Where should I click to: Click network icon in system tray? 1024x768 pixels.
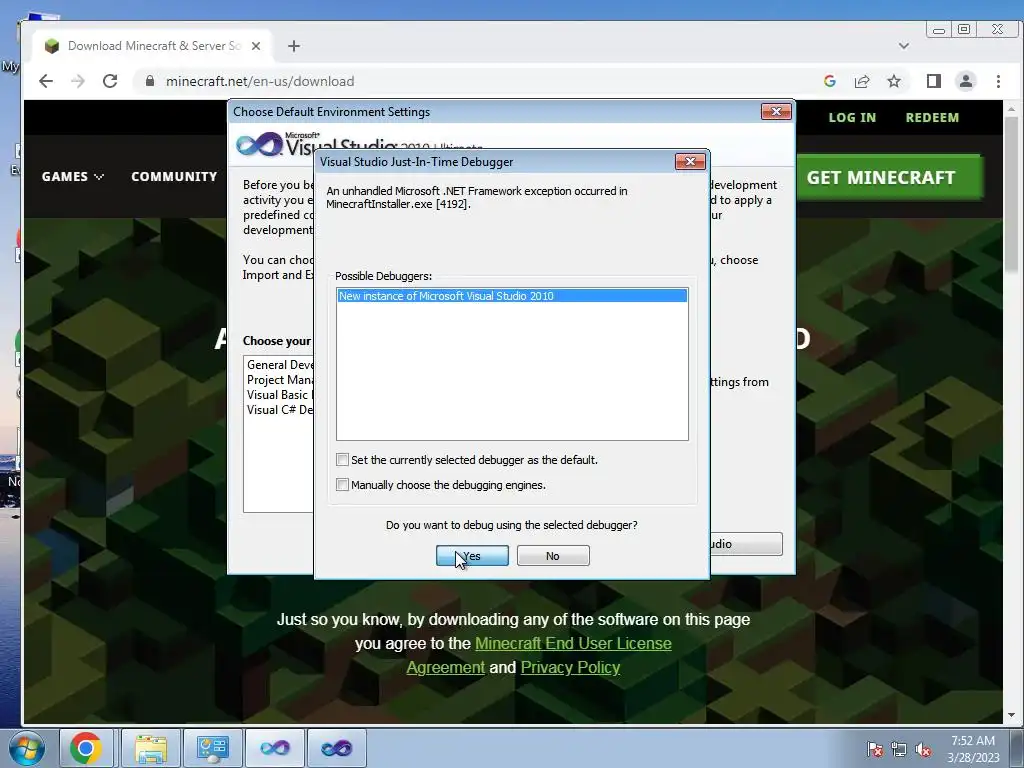[x=899, y=749]
